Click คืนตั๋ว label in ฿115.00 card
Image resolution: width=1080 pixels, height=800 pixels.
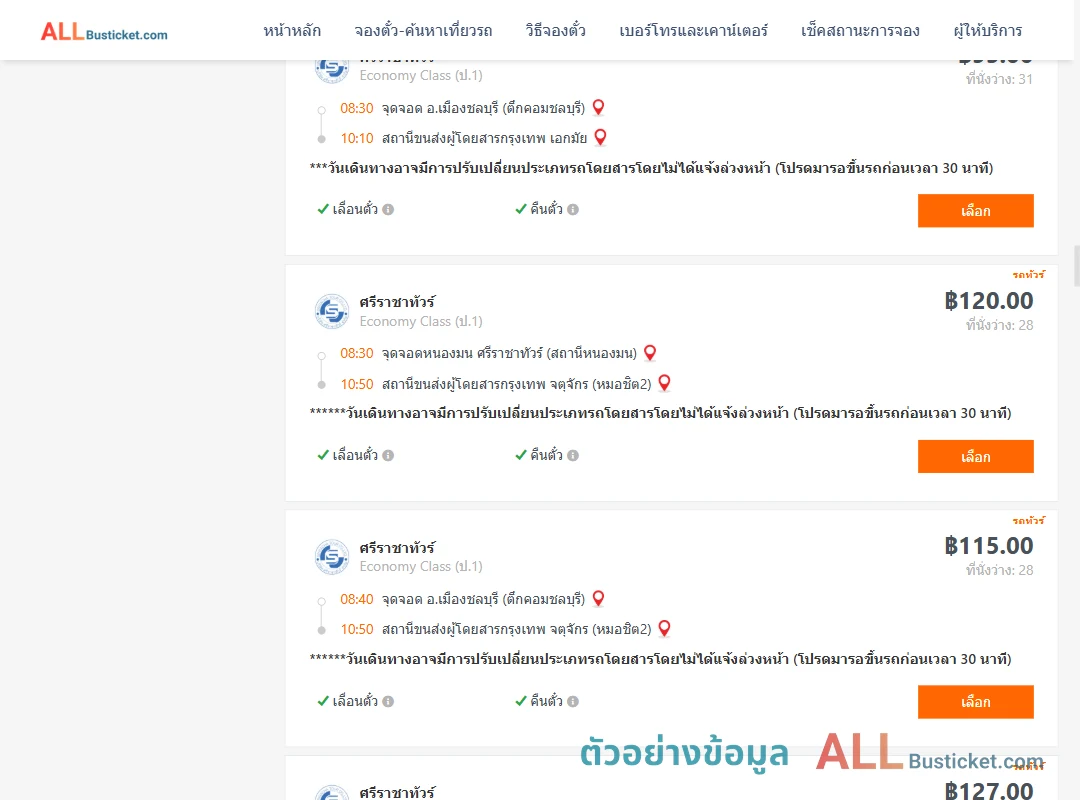click(546, 701)
